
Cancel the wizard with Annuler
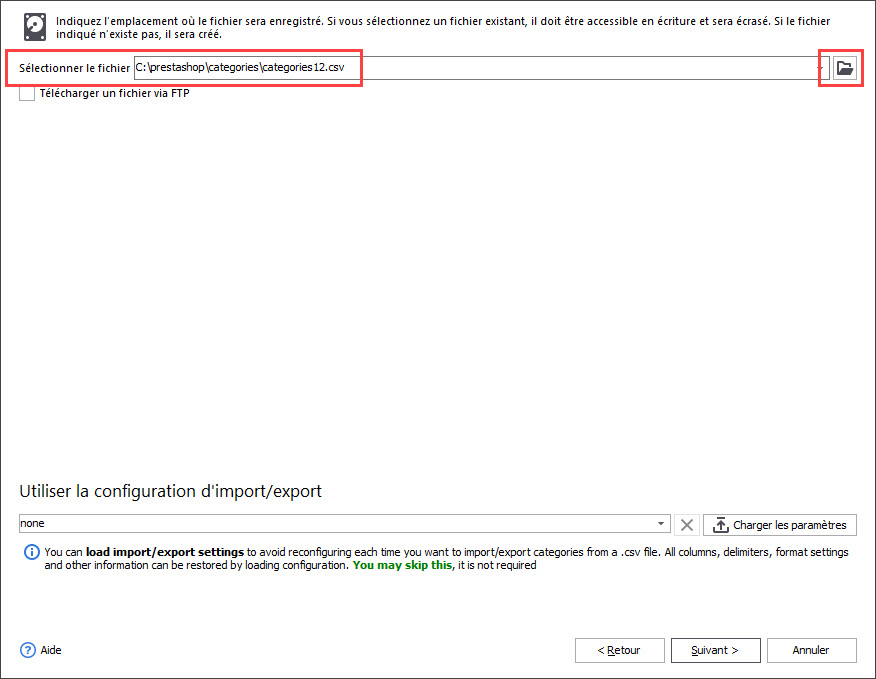coord(811,650)
